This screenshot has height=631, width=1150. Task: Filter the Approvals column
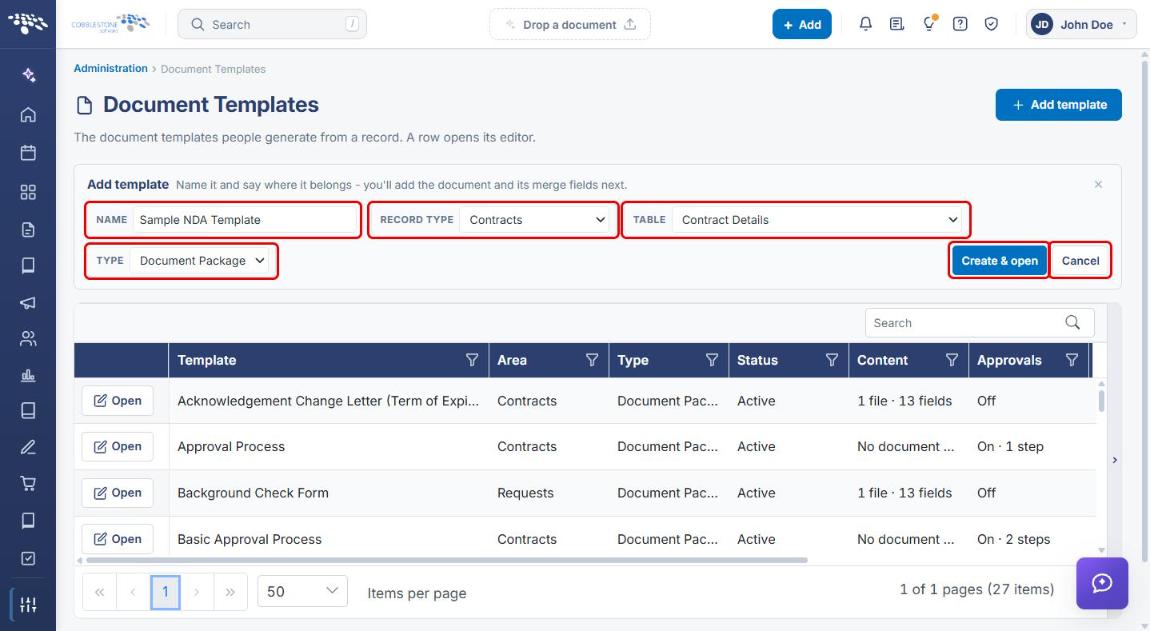pyautogui.click(x=1072, y=360)
